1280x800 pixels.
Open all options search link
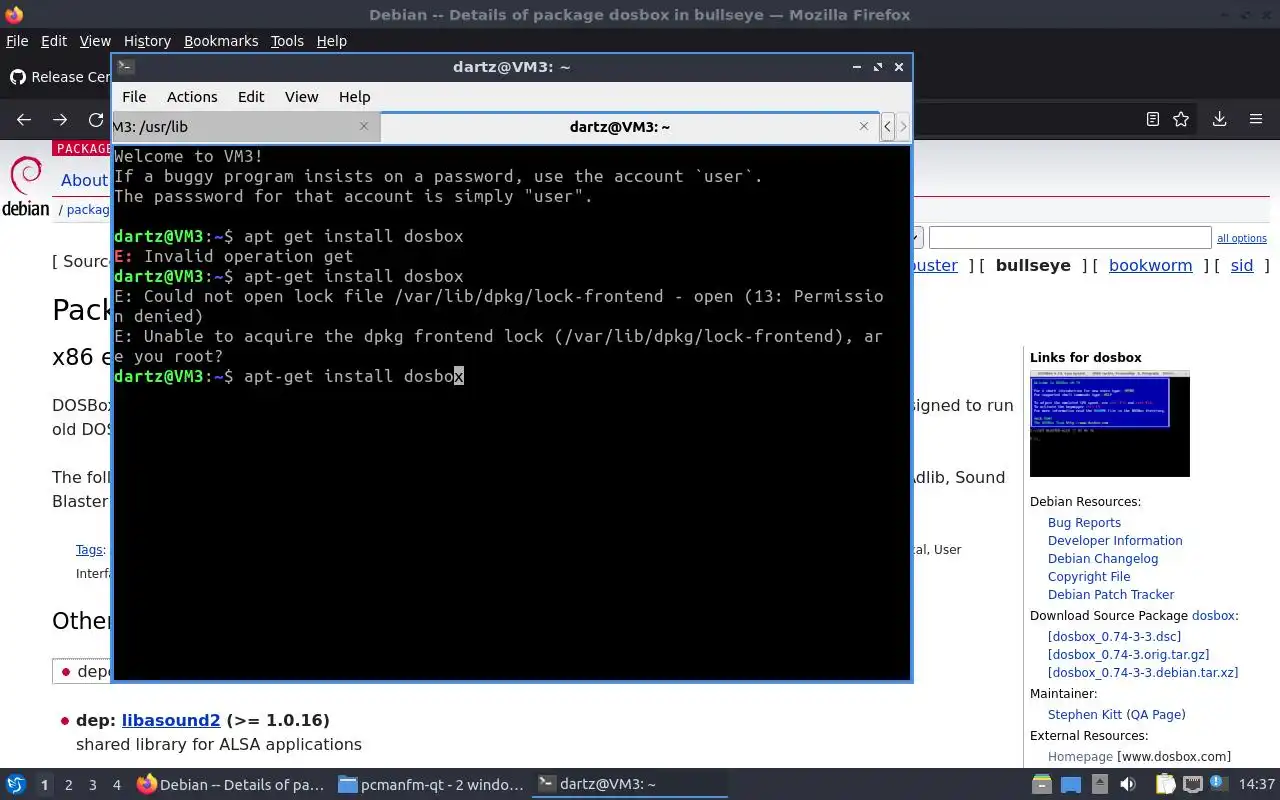tap(1241, 238)
